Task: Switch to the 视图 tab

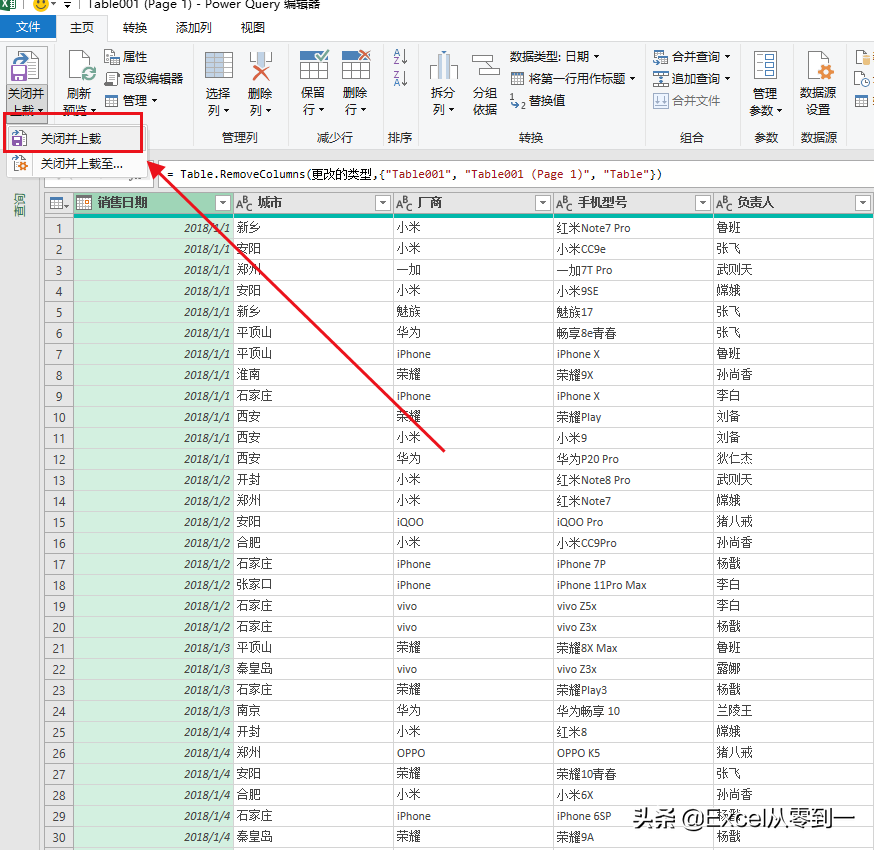Action: [253, 28]
